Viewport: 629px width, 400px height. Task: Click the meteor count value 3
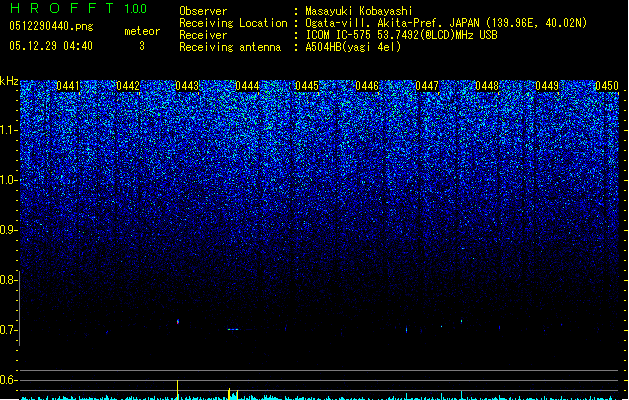coord(142,46)
